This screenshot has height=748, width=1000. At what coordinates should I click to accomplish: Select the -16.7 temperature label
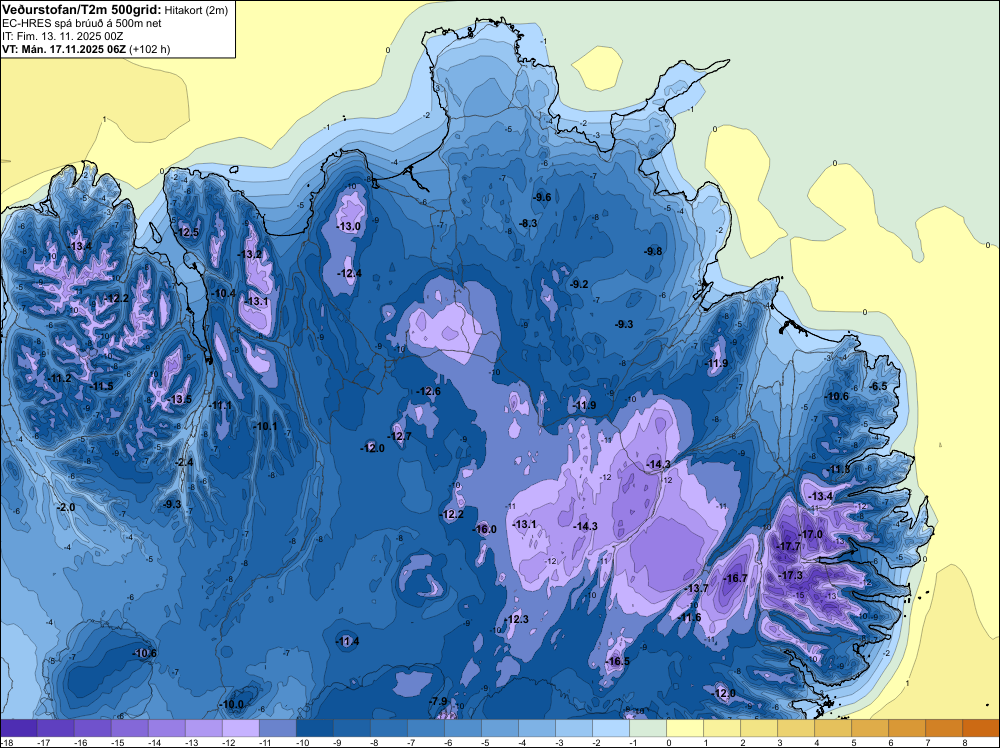click(737, 578)
